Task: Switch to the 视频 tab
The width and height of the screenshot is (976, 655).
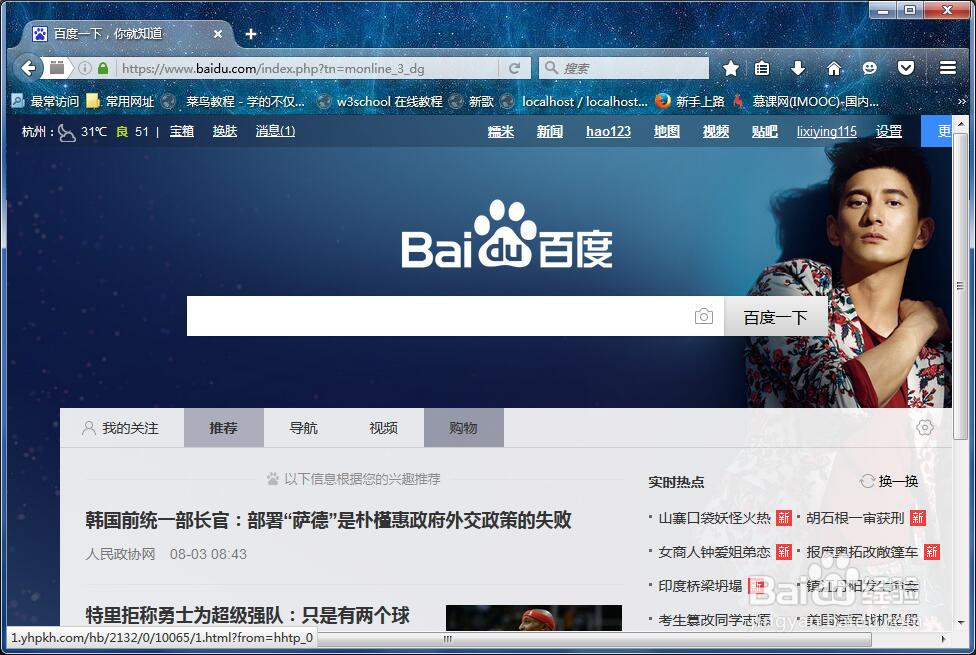Action: pos(383,428)
